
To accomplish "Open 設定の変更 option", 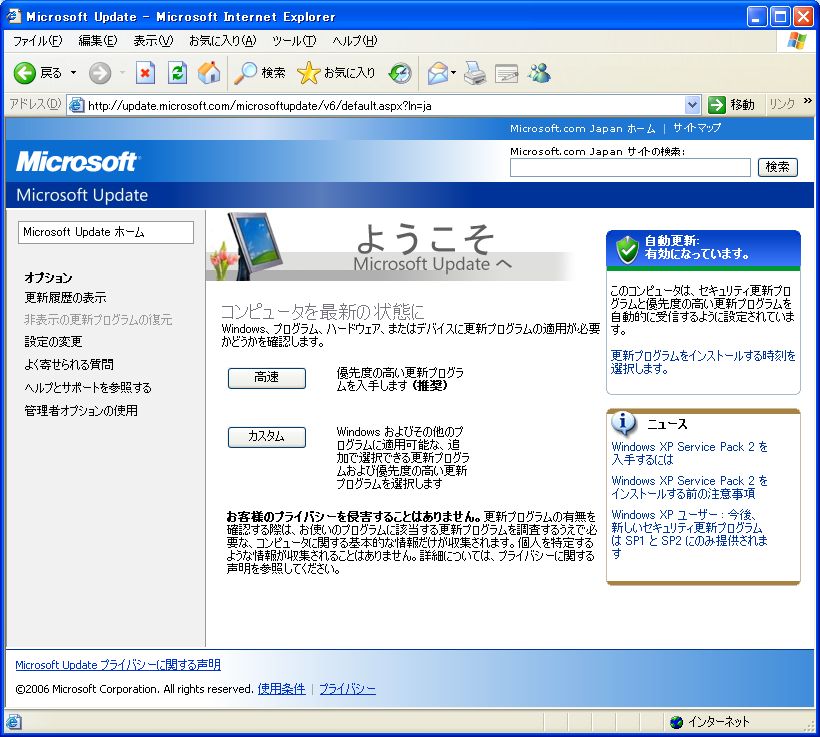I will tap(53, 342).
